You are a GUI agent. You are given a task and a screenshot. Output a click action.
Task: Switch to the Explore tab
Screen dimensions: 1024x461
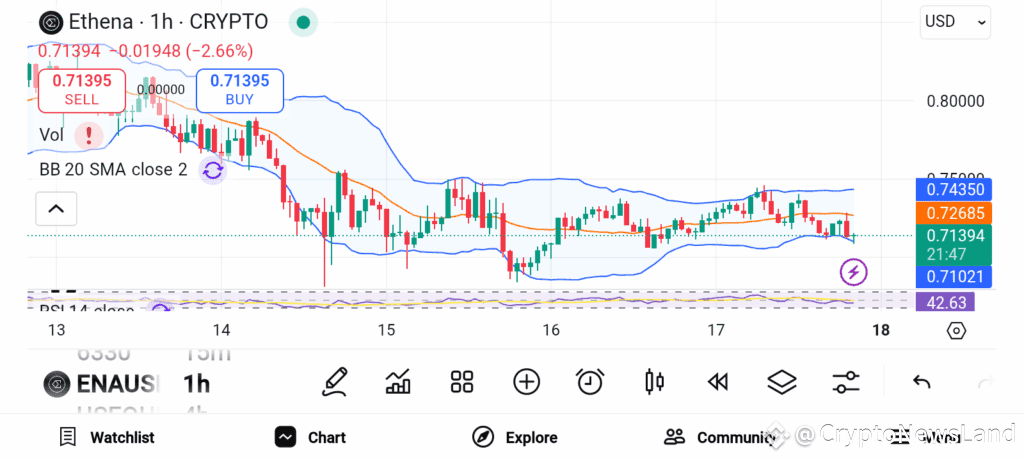515,437
